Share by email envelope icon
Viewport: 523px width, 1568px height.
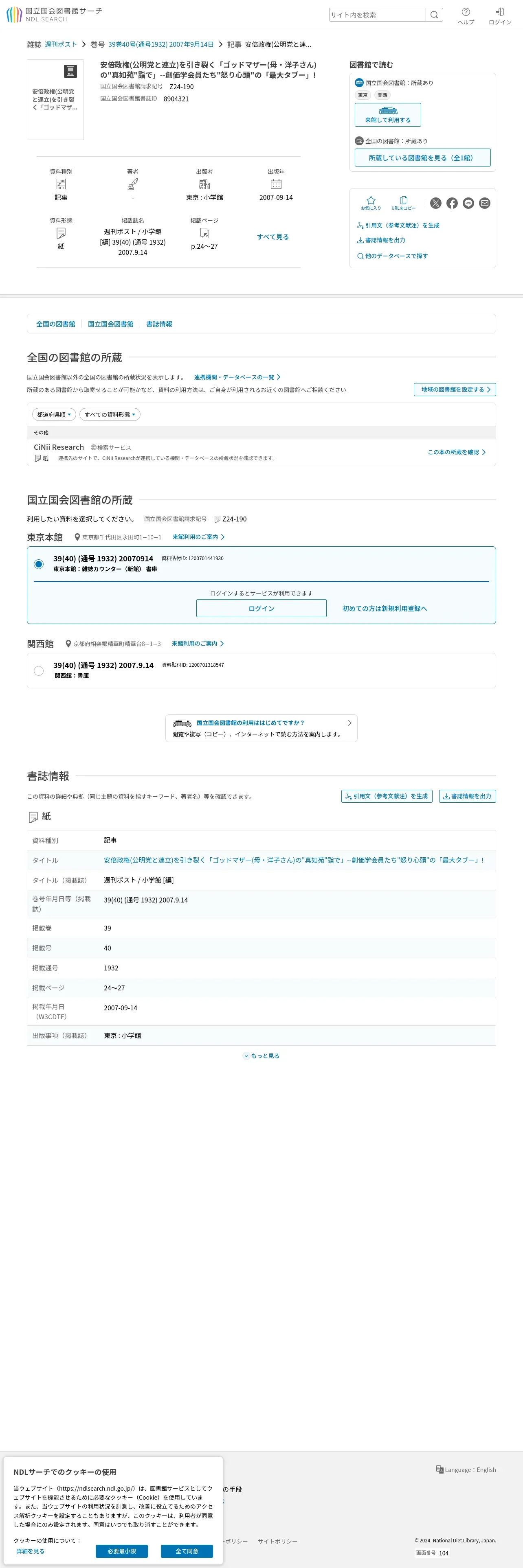(485, 203)
